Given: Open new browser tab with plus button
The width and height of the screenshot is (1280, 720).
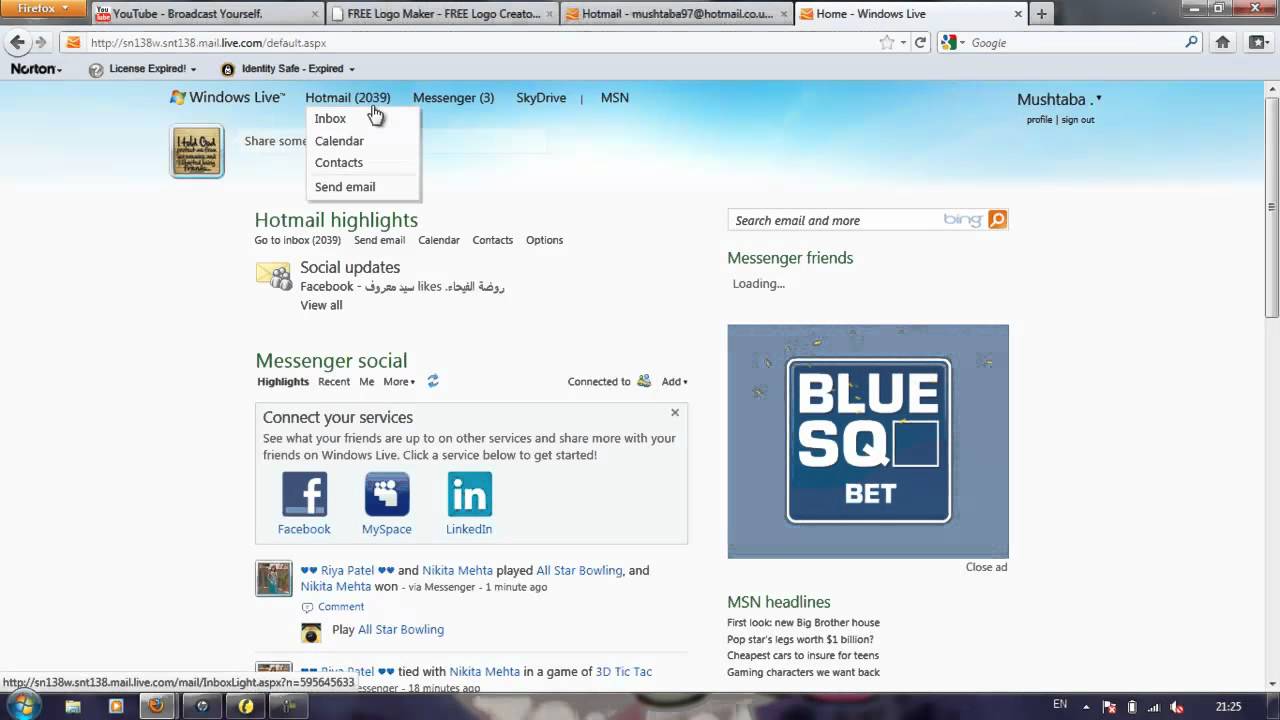Looking at the screenshot, I should coord(1041,14).
